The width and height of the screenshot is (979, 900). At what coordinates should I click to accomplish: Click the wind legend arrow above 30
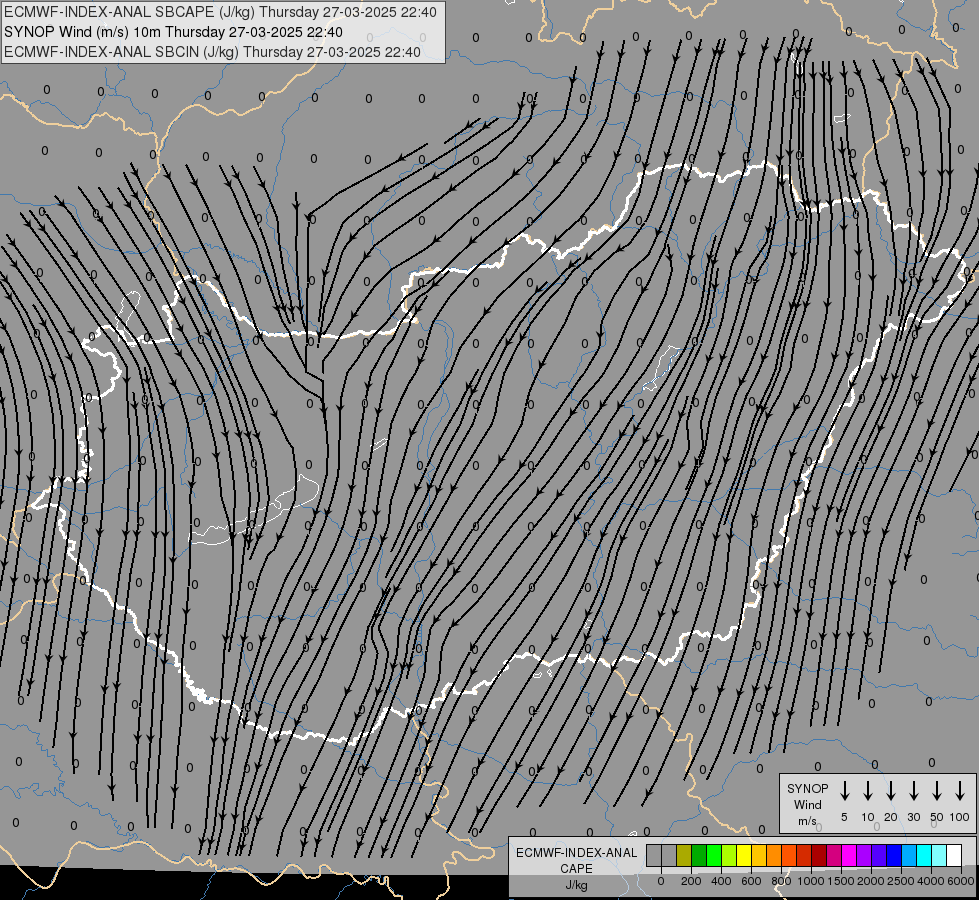(x=913, y=791)
